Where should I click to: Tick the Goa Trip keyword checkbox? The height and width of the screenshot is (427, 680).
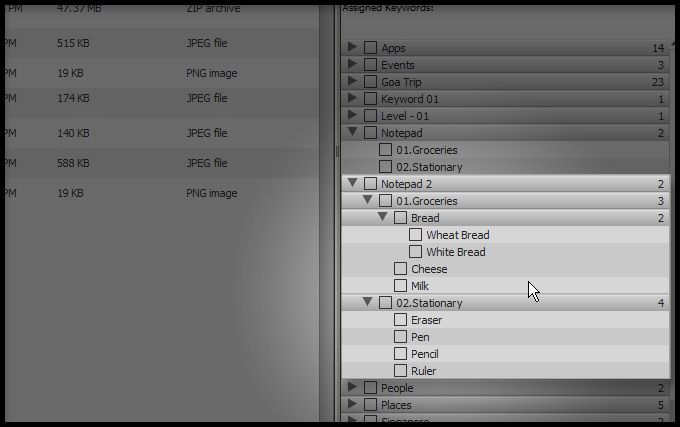370,82
